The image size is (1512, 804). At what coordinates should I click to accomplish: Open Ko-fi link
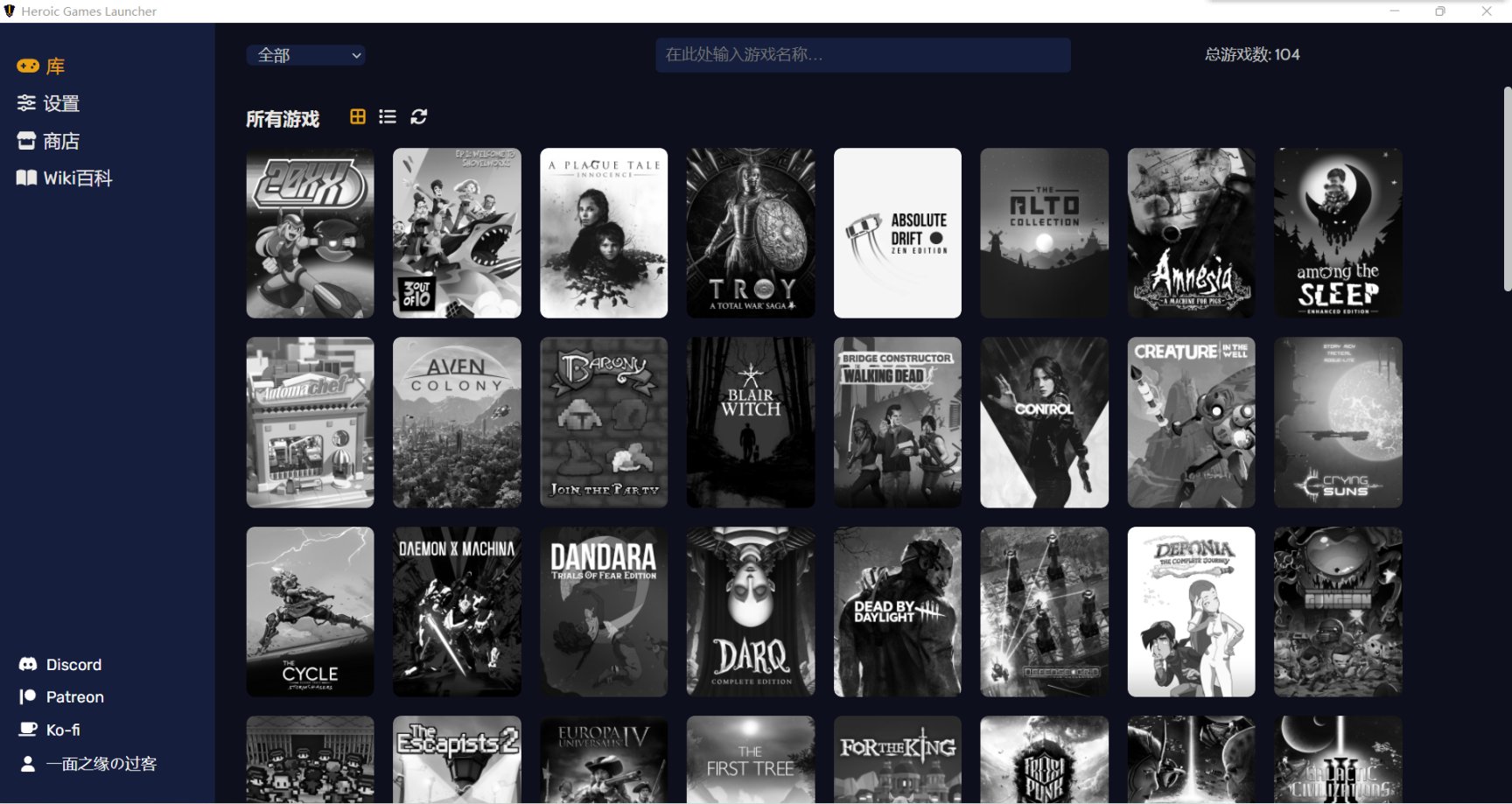(50, 730)
